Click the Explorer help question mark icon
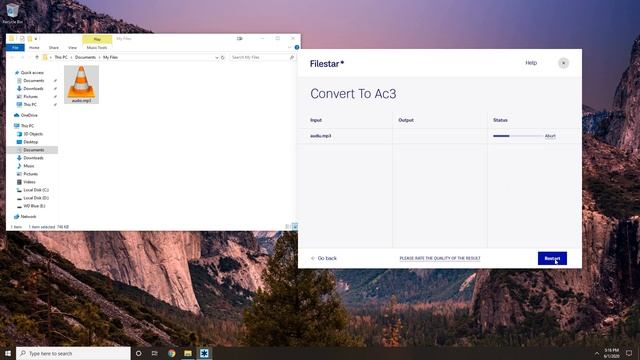 (297, 47)
